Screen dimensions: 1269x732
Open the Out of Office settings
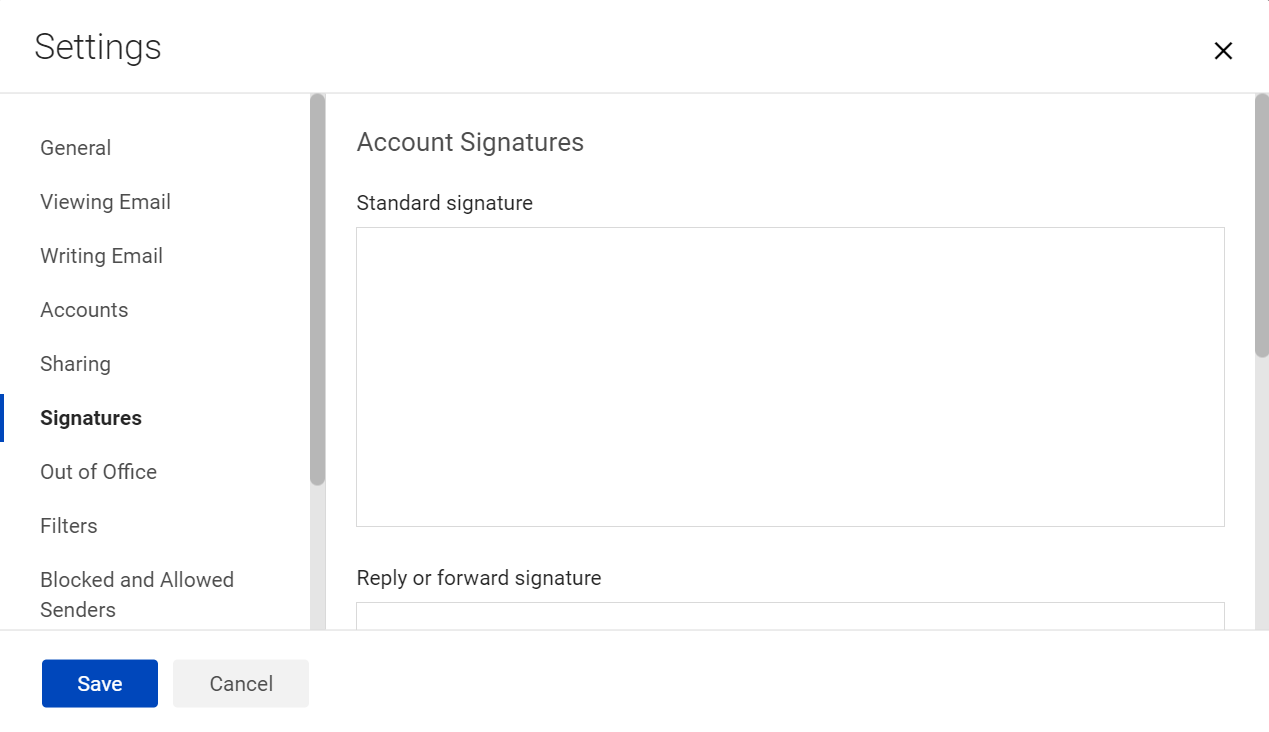(x=98, y=471)
